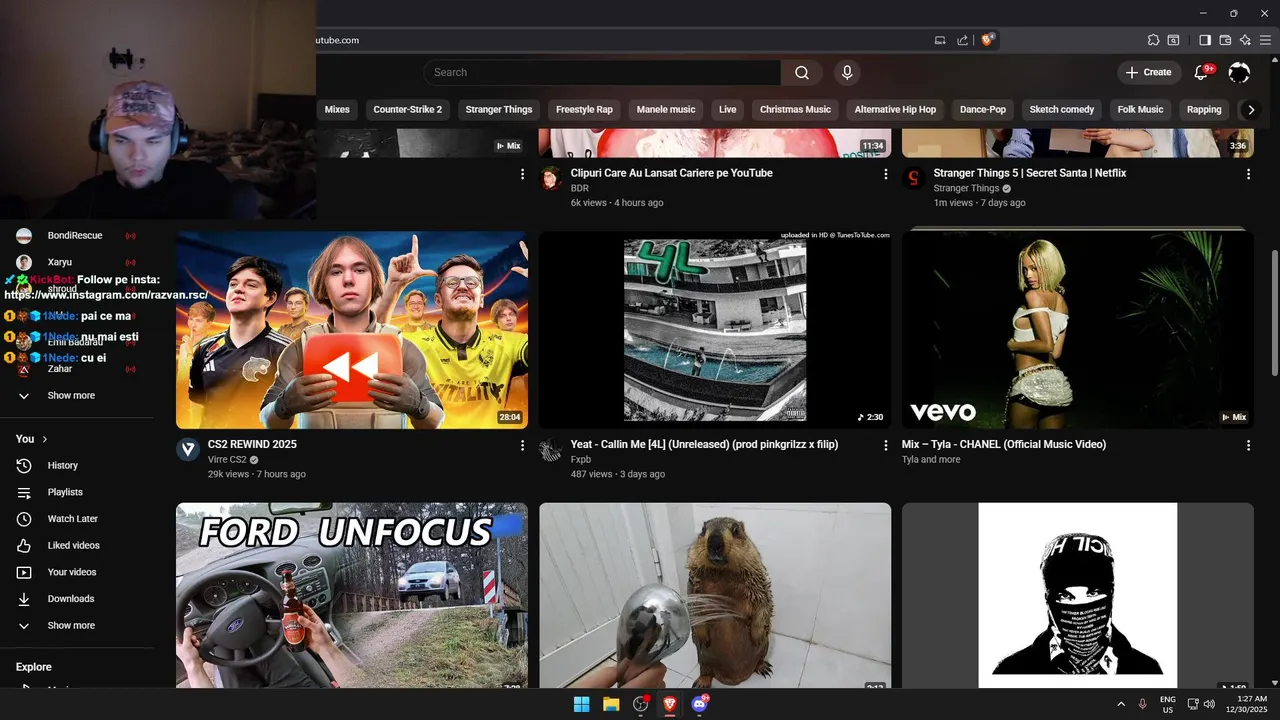Expand the You section chevron
Screen dimensions: 1280x720
click(x=45, y=439)
